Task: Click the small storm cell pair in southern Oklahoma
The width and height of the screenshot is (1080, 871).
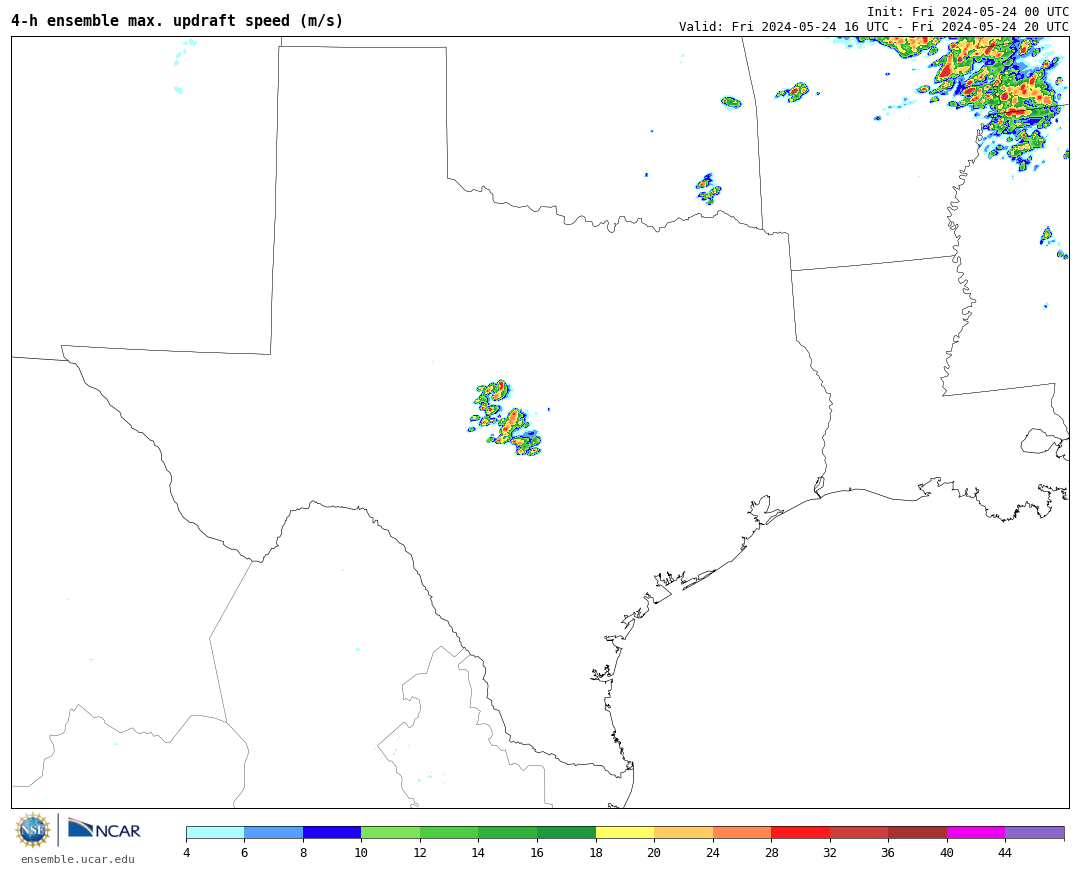Action: [x=708, y=189]
